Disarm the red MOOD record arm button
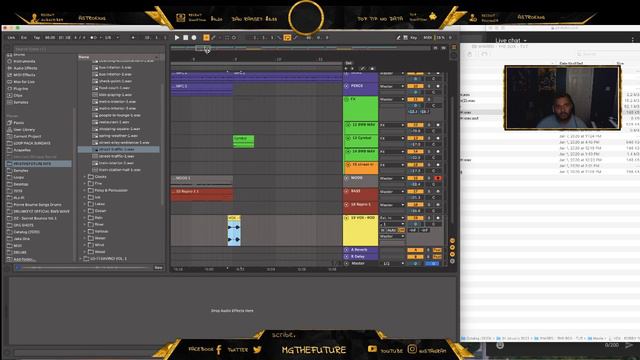The image size is (640, 360). (438, 178)
